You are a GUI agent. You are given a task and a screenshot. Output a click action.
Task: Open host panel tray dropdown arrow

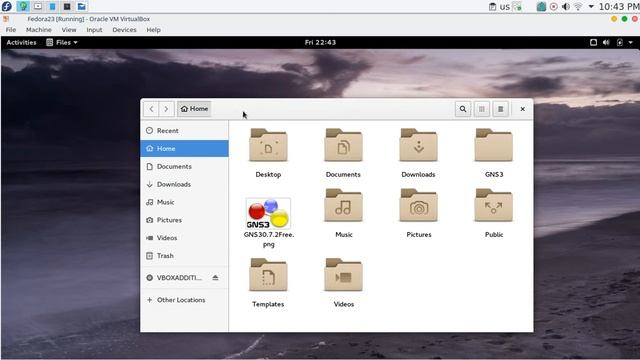coord(591,7)
